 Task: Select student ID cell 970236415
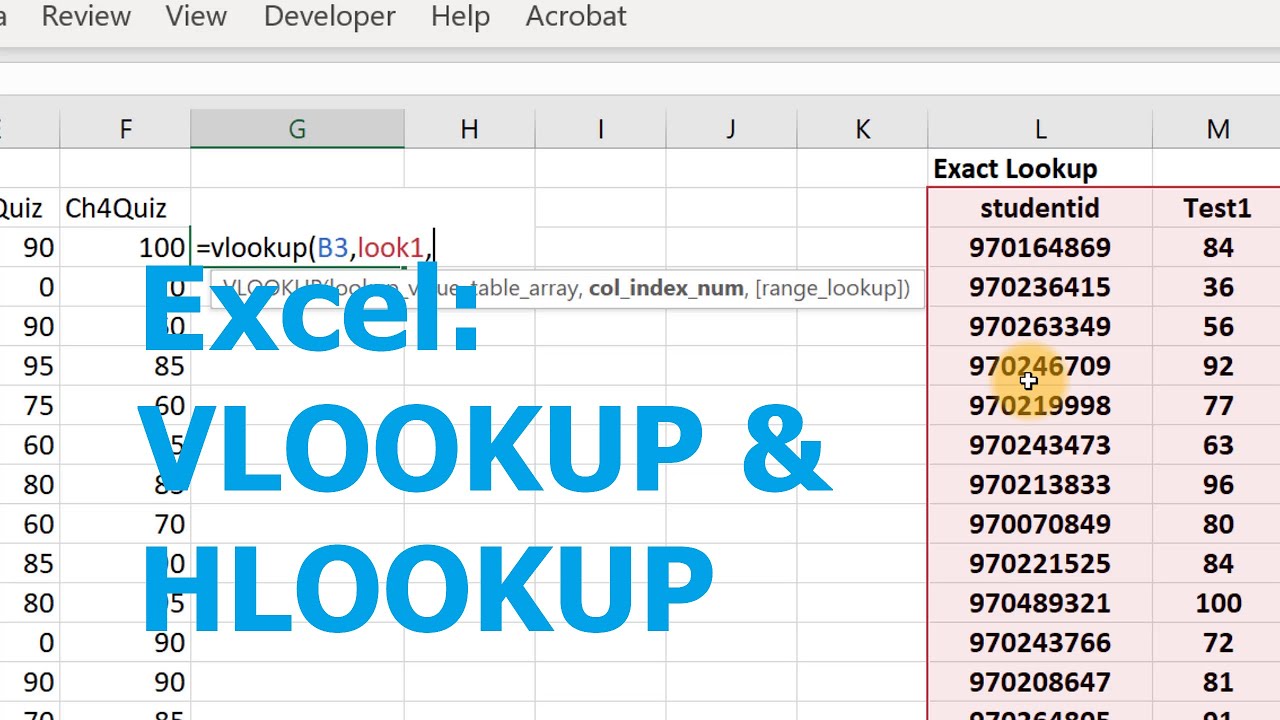pos(1040,287)
